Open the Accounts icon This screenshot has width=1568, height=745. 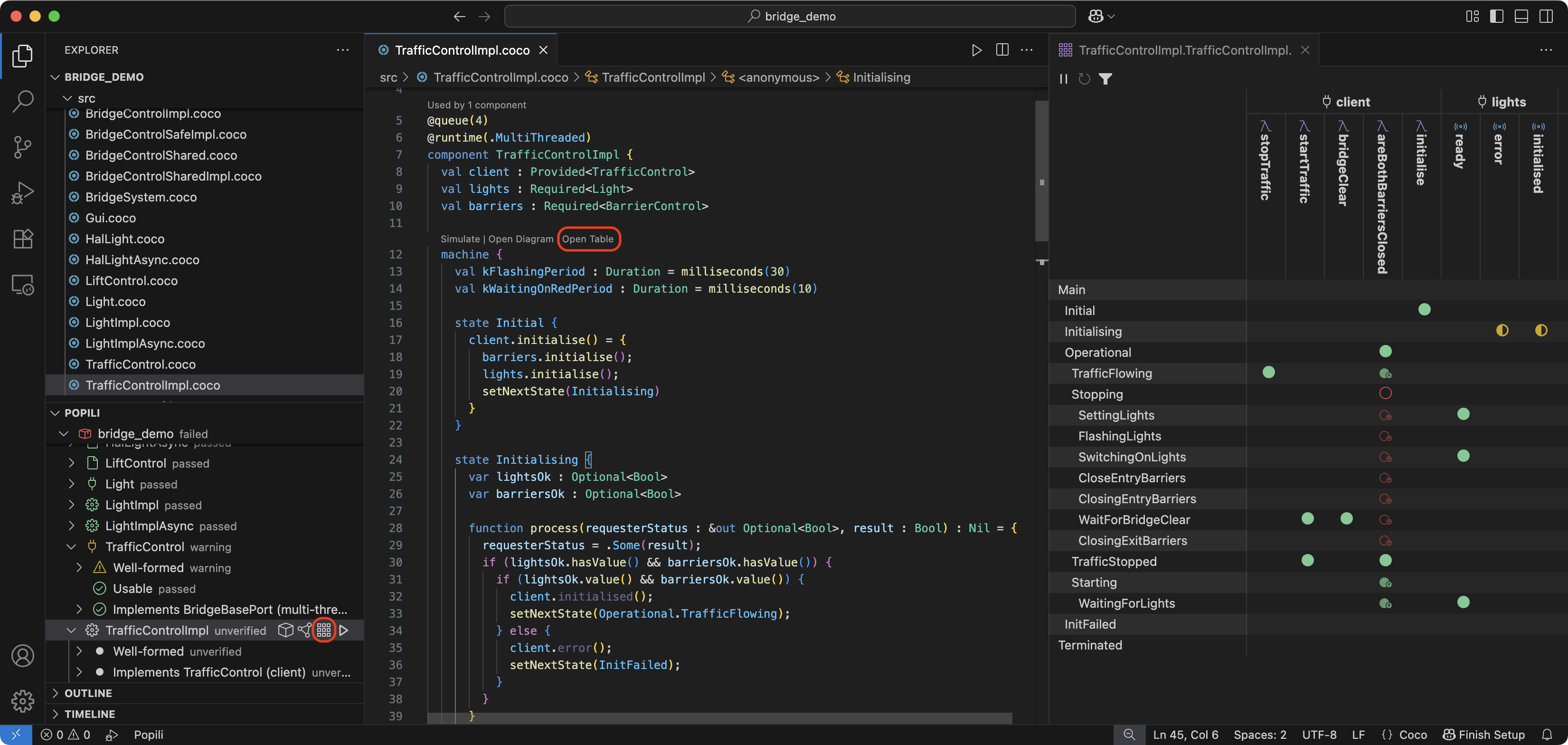pyautogui.click(x=22, y=656)
